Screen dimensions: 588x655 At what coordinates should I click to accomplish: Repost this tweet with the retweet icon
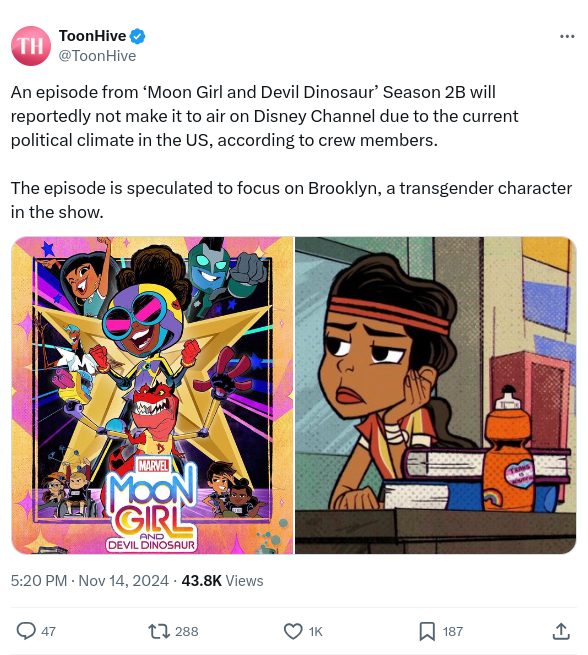159,631
